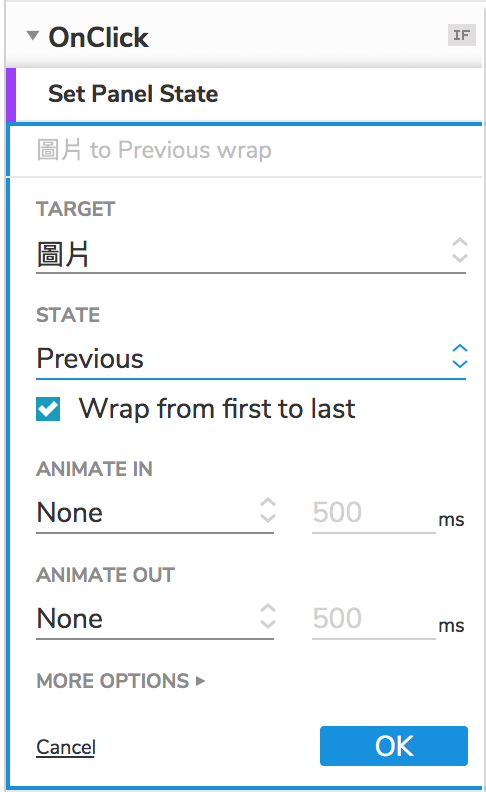486x792 pixels.
Task: Click the ANIMATE IN dropdown arrows
Action: [x=267, y=510]
